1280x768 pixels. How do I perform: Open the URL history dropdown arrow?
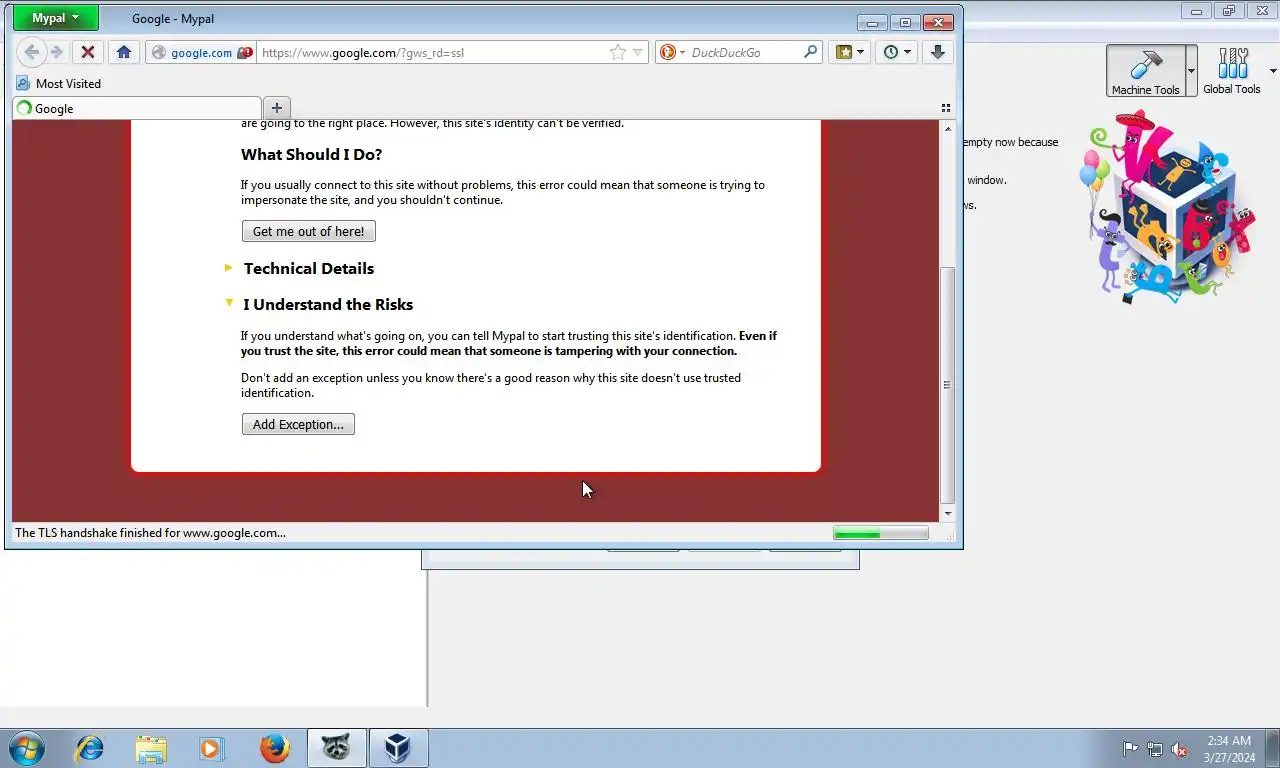pos(637,52)
